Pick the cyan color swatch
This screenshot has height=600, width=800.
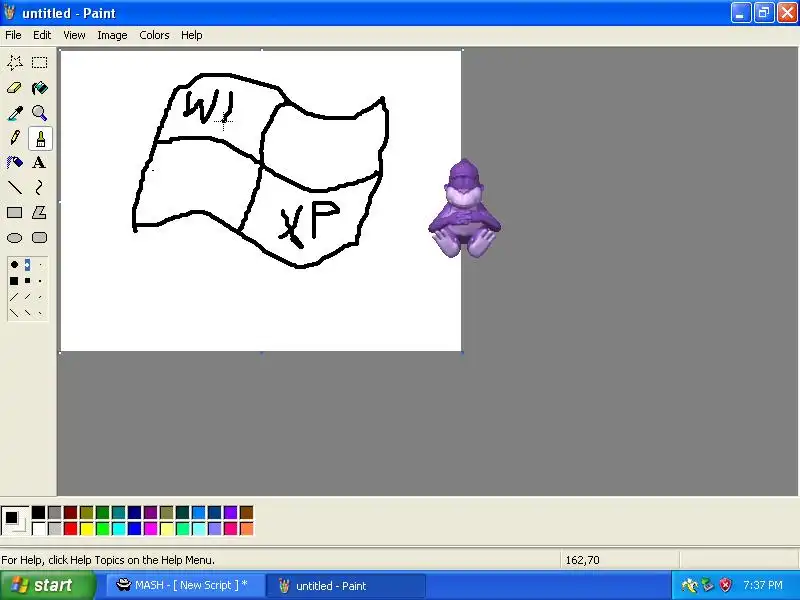pos(118,529)
